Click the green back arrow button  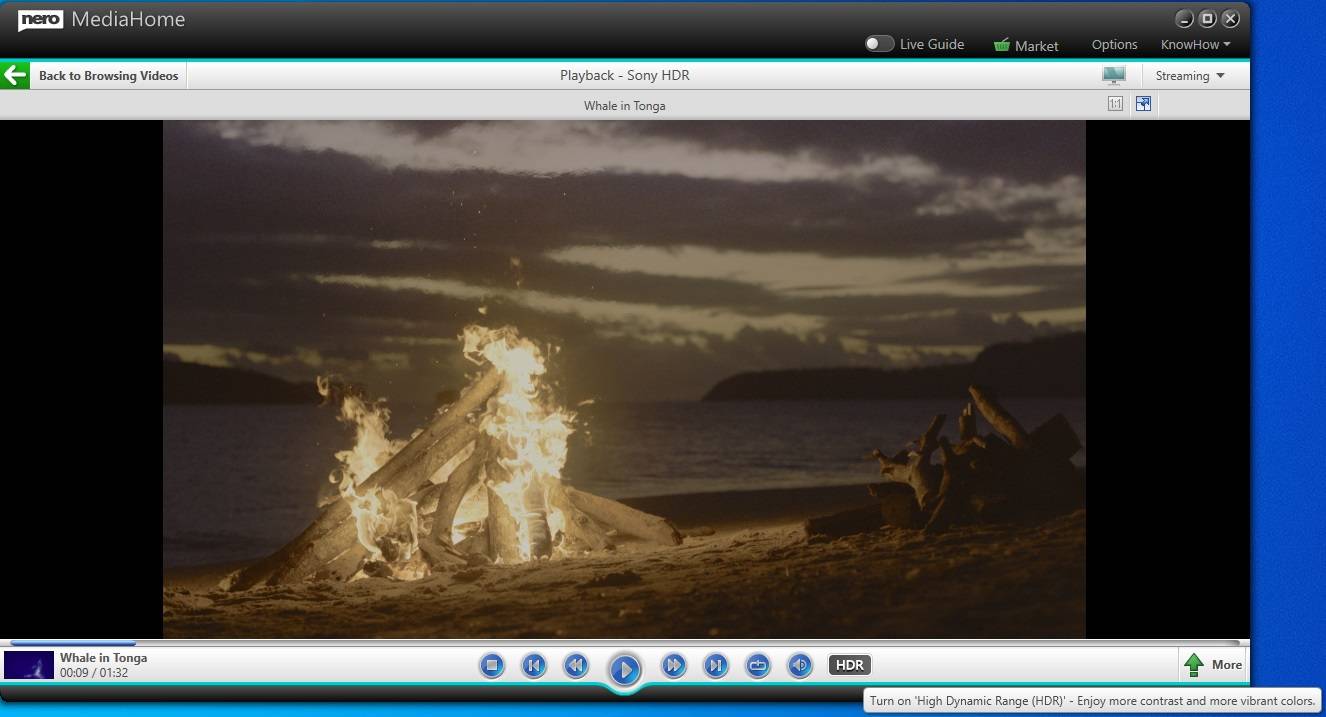tap(15, 75)
